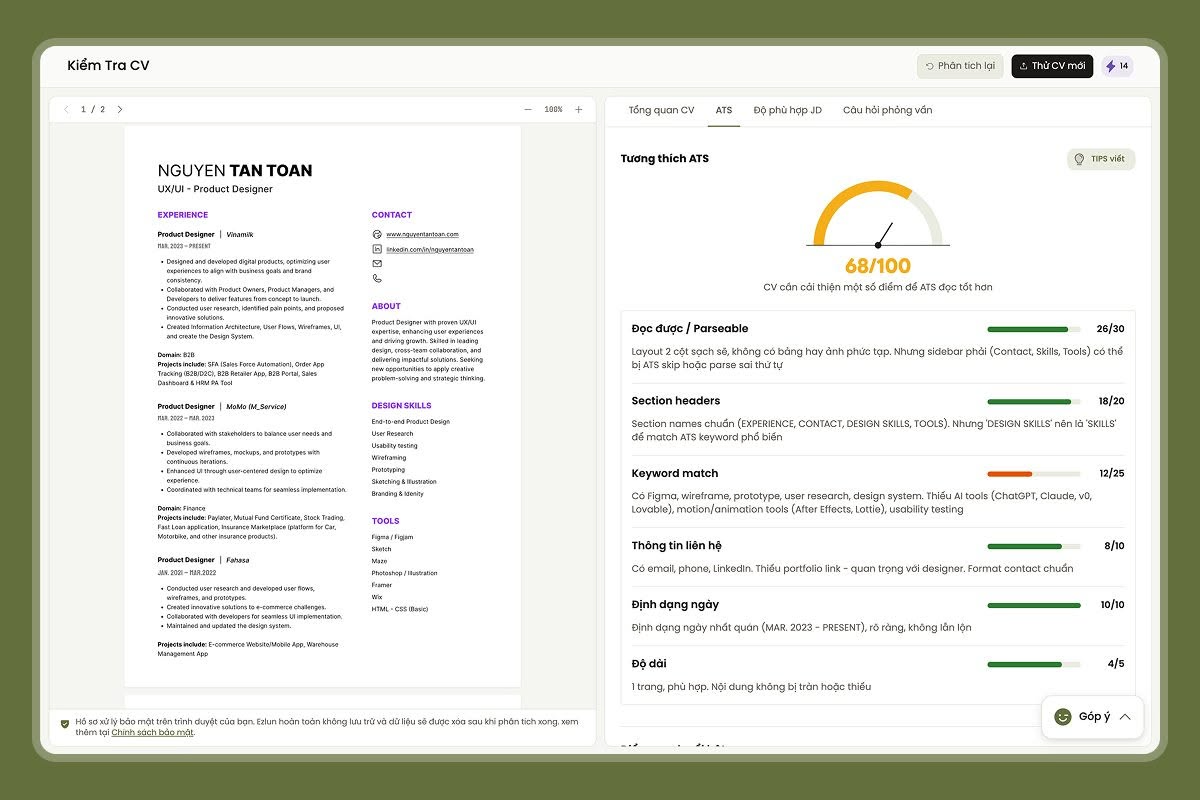Open www.nguyentantoan.com link in CV
Viewport: 1200px width, 800px height.
click(422, 234)
